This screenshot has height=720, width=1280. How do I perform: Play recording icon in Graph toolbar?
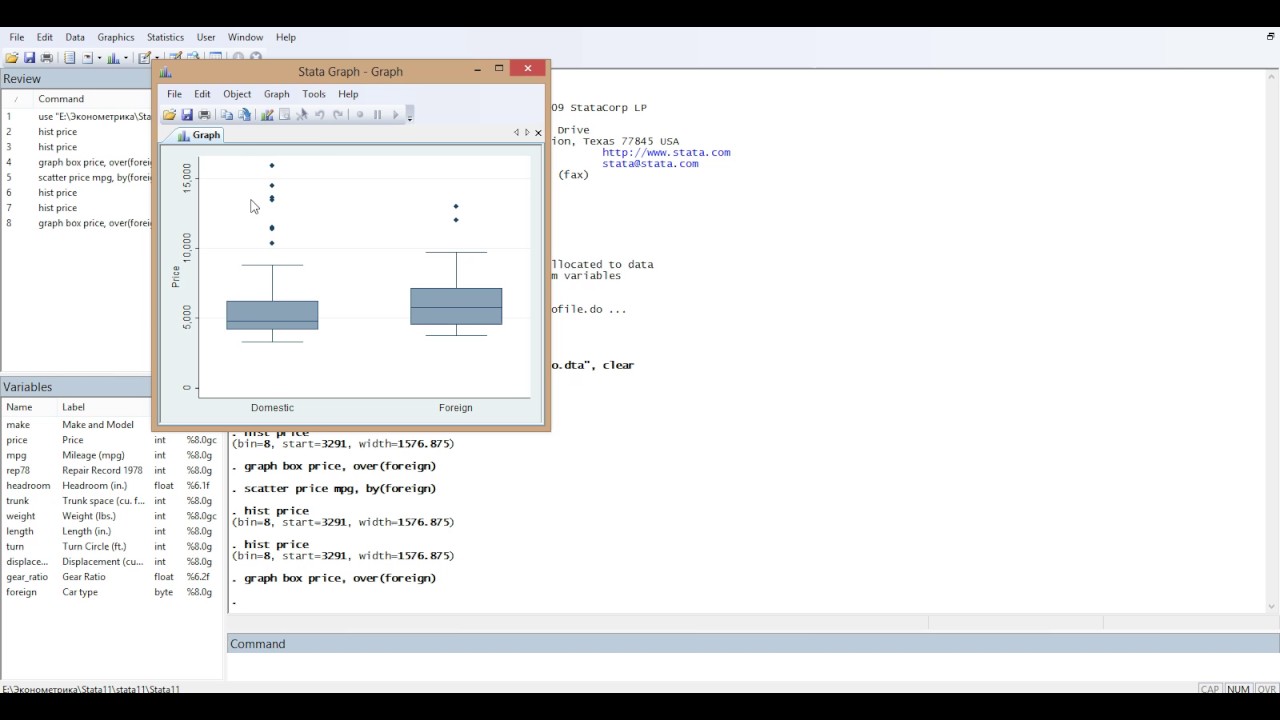[396, 114]
